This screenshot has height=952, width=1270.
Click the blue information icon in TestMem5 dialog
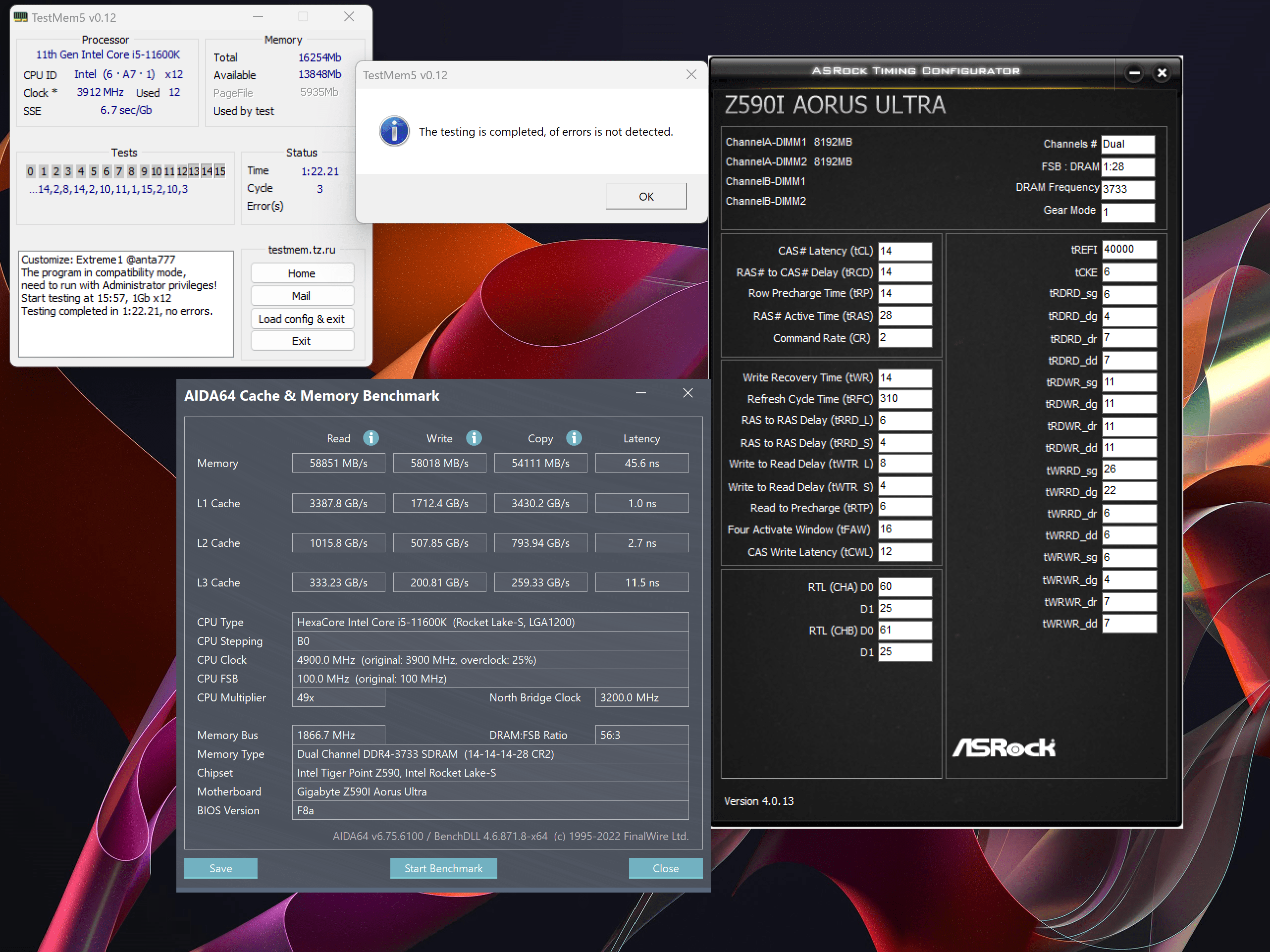394,131
